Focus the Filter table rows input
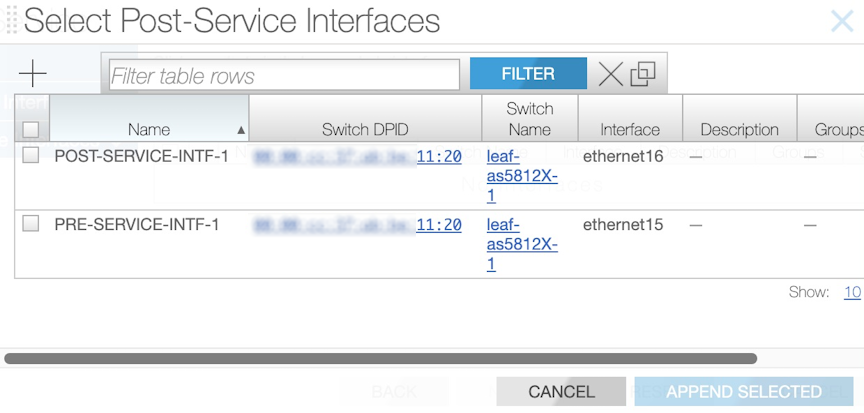 pos(284,75)
